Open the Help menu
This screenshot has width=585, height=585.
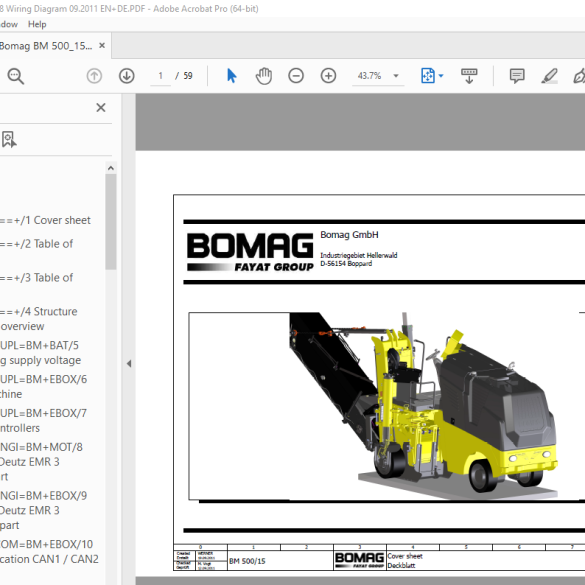37,25
